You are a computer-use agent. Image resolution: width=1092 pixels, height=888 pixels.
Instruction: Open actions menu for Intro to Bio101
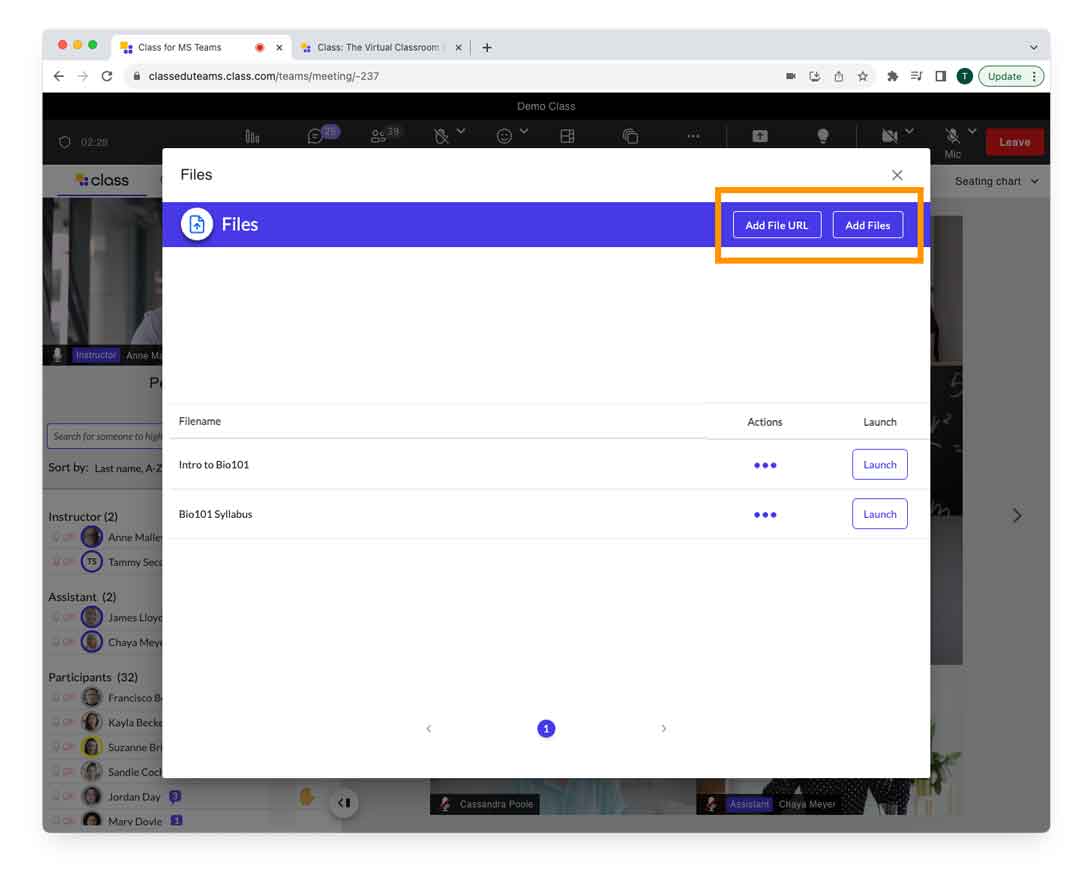pyautogui.click(x=765, y=465)
